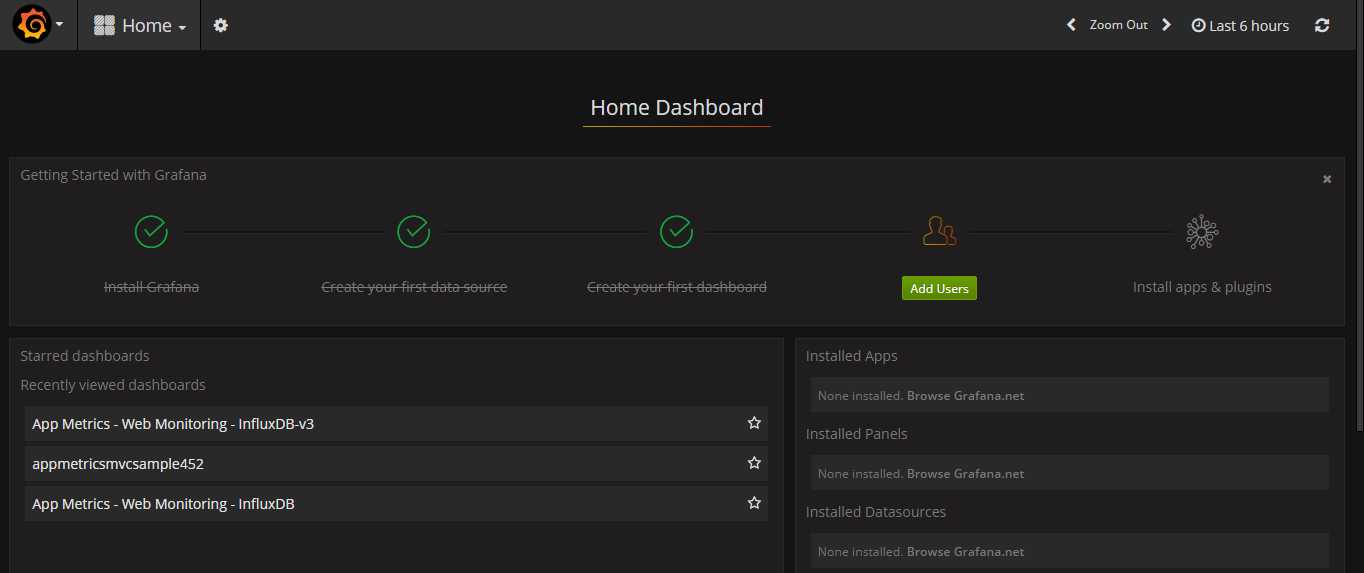Click the Installed Datasources heading

876,512
